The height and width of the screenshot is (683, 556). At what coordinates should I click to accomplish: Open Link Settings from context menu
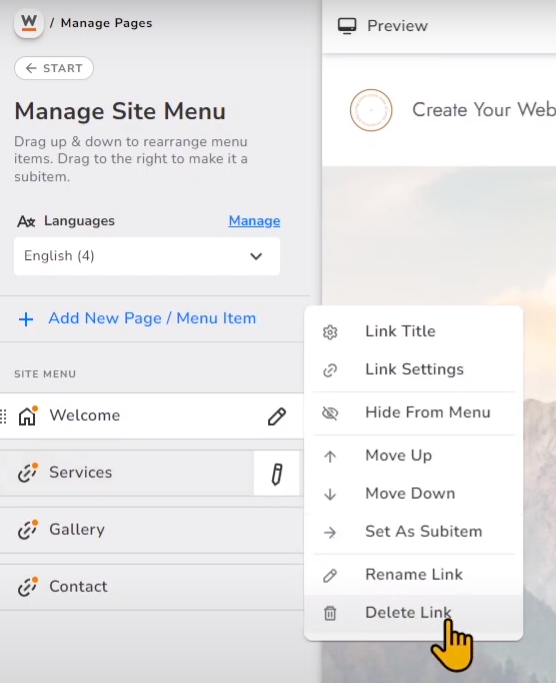(x=414, y=369)
